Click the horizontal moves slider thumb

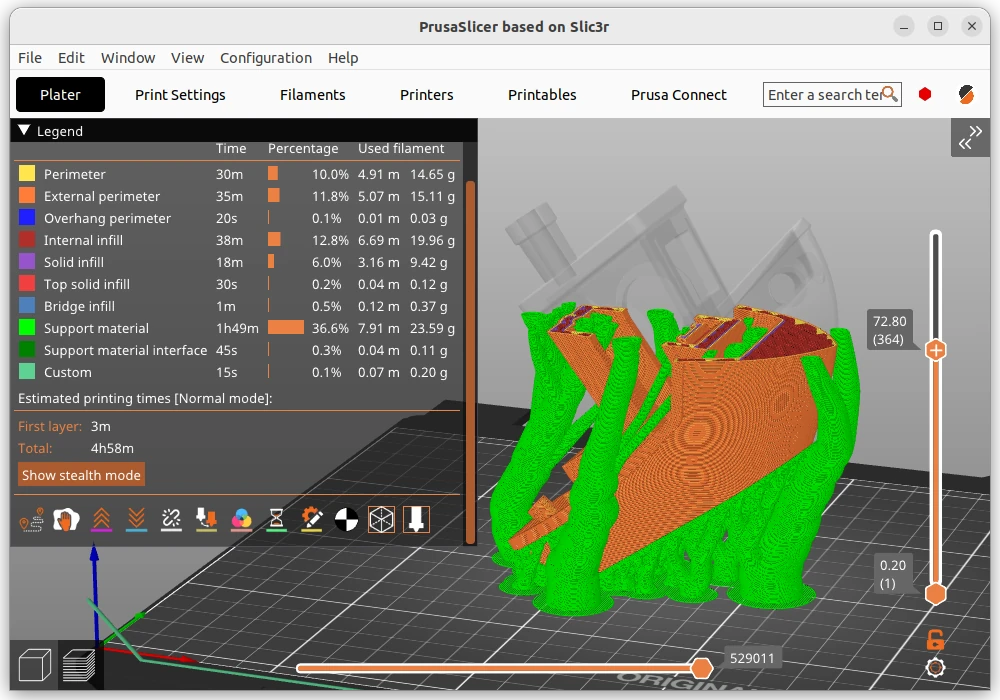click(702, 668)
